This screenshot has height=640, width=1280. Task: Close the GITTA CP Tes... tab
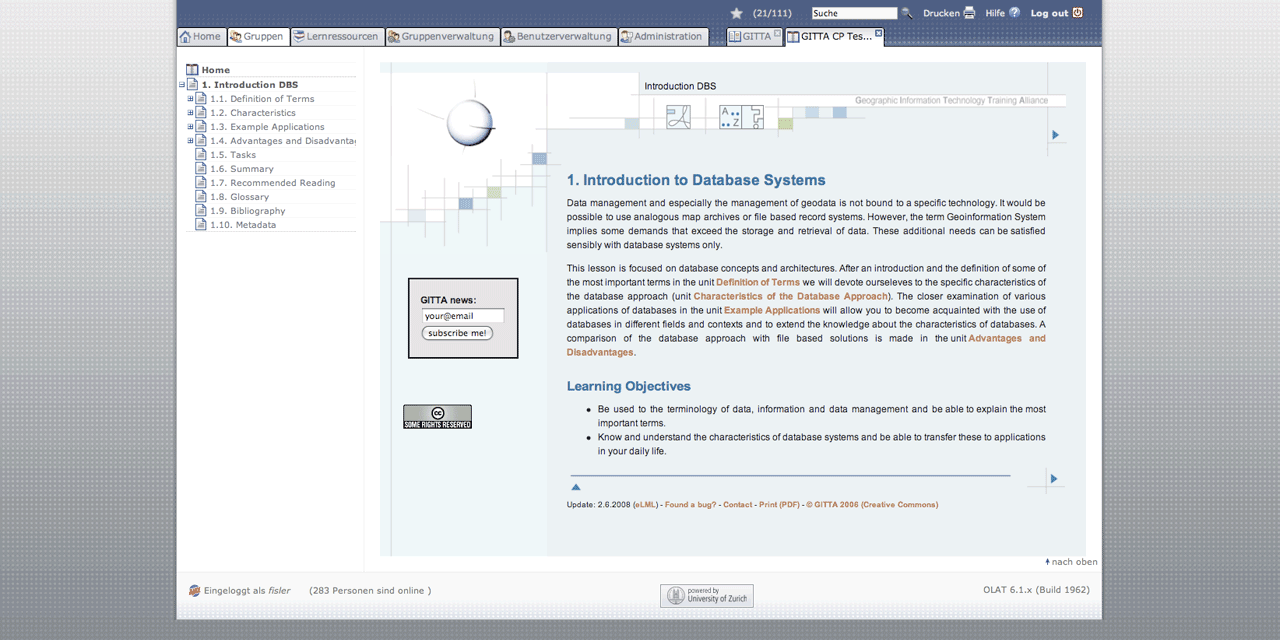pos(879,33)
